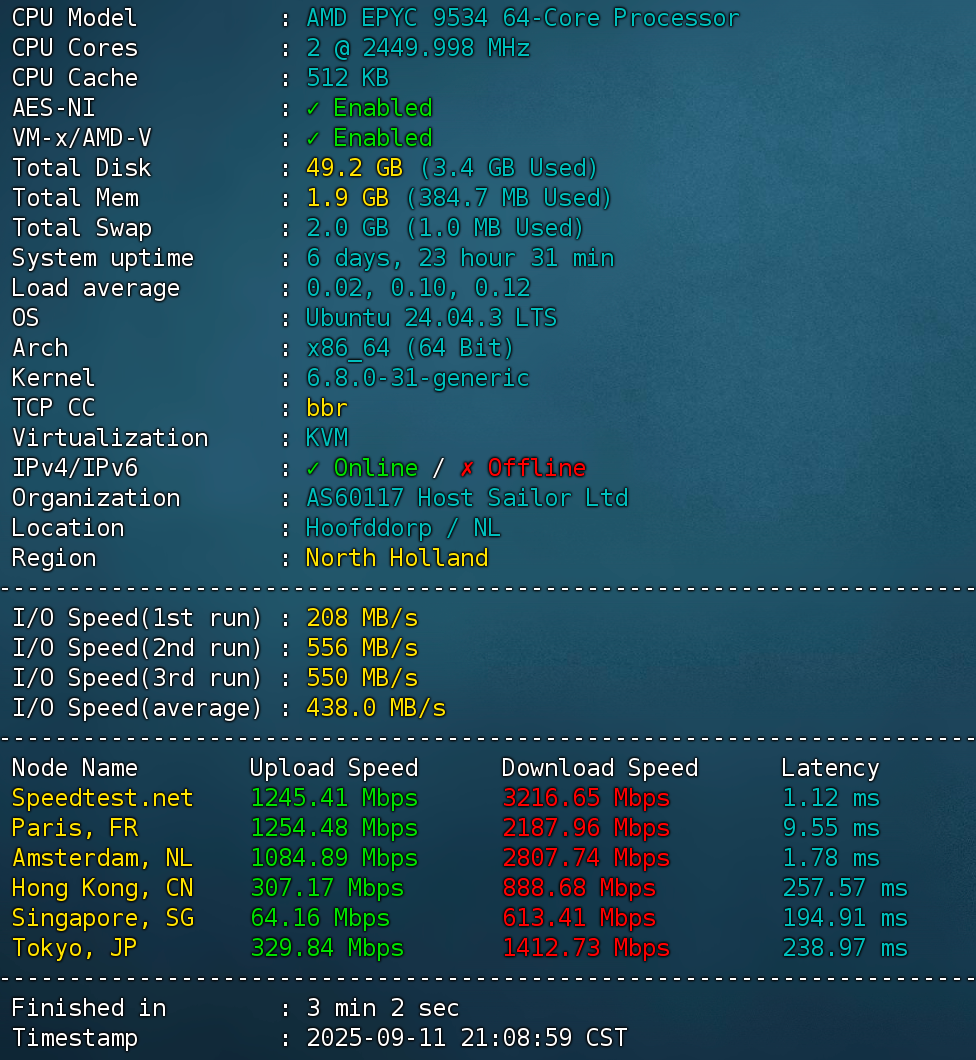Image resolution: width=976 pixels, height=1060 pixels.
Task: Select the Singapore, SG node name
Action: [x=103, y=918]
